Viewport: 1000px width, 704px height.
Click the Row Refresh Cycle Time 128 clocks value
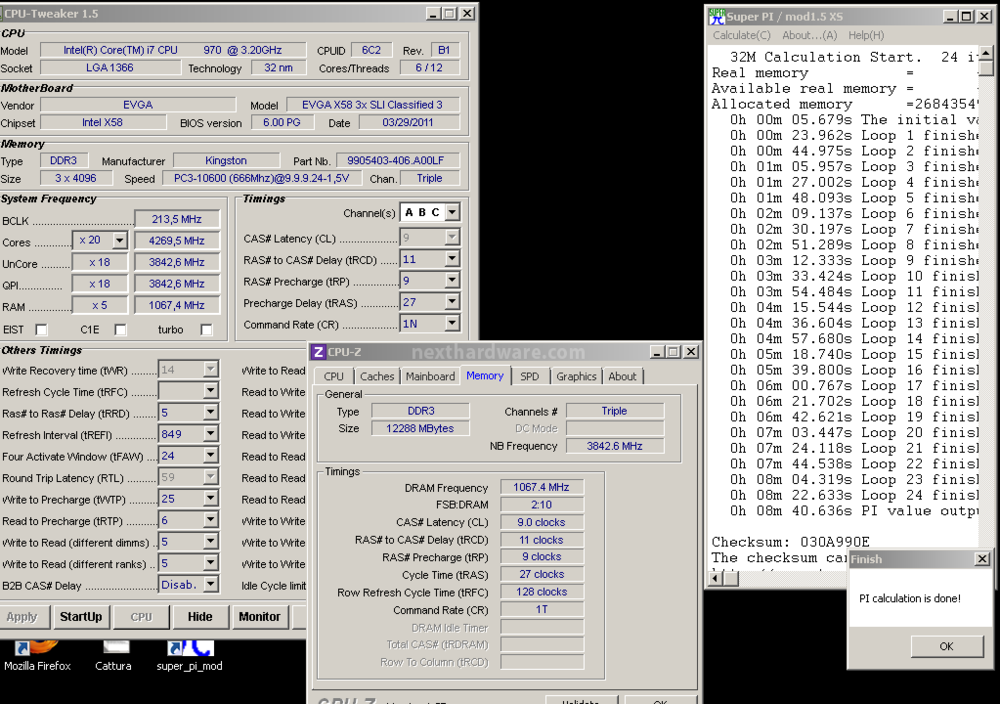pyautogui.click(x=541, y=592)
